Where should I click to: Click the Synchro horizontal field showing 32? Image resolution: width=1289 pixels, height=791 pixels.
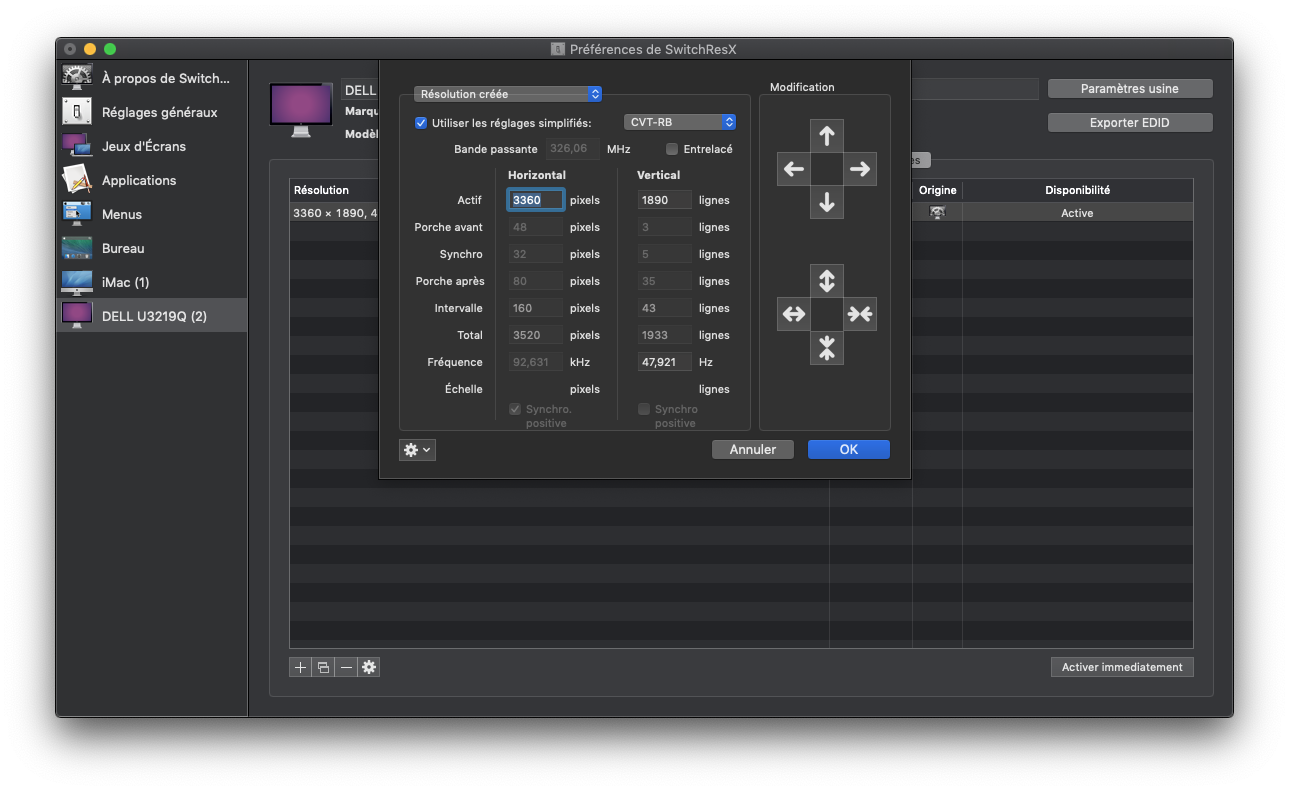coord(536,254)
